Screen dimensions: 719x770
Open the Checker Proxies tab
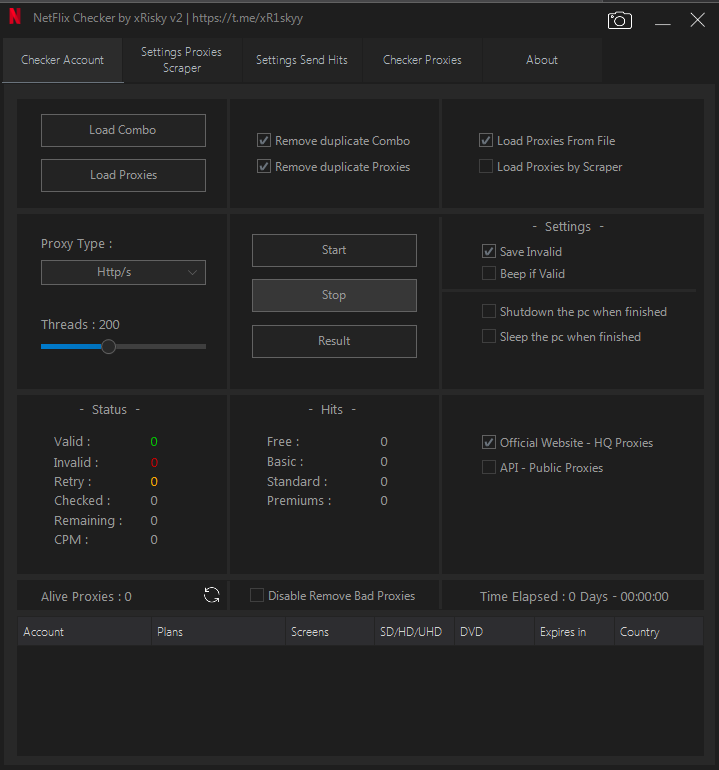[422, 60]
